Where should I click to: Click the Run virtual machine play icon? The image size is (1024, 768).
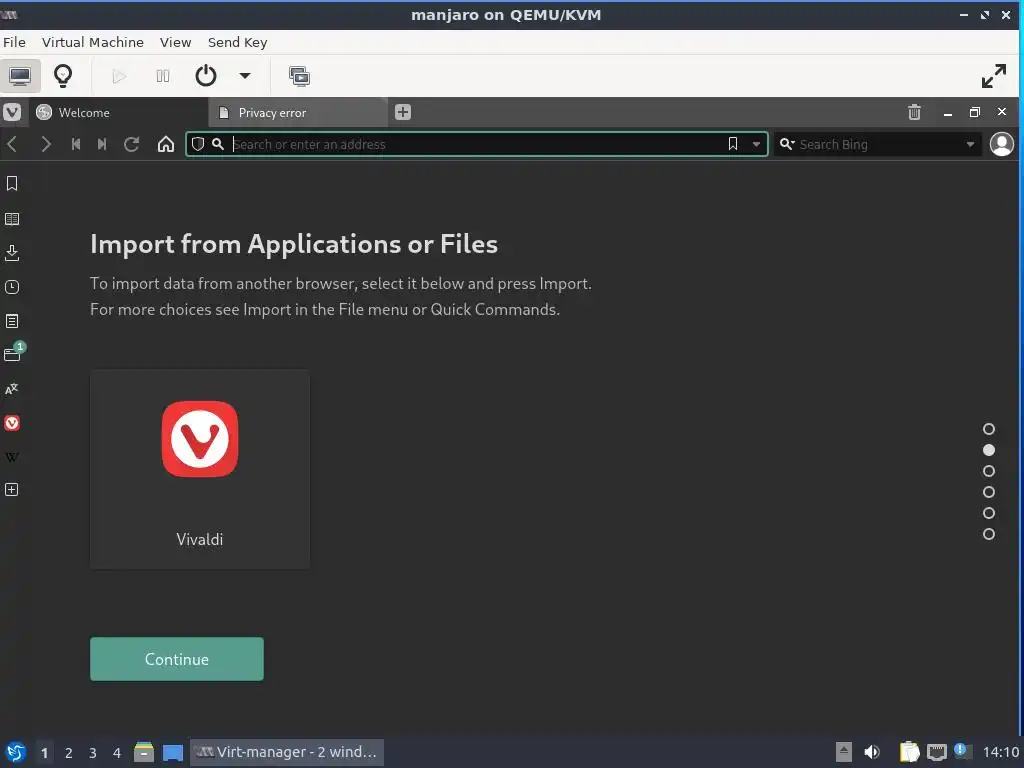118,76
